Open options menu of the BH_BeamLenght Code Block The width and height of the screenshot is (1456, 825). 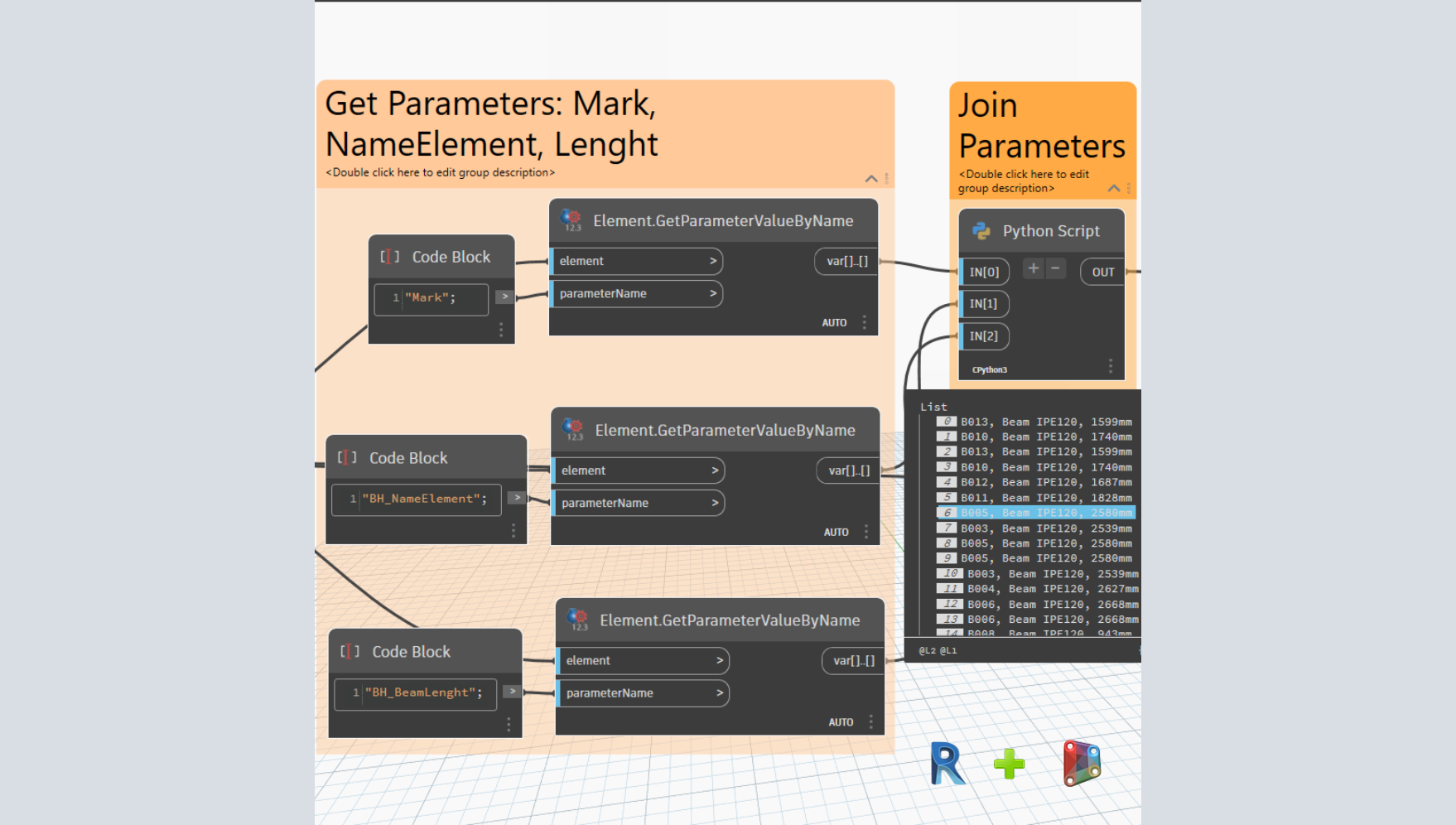(509, 725)
